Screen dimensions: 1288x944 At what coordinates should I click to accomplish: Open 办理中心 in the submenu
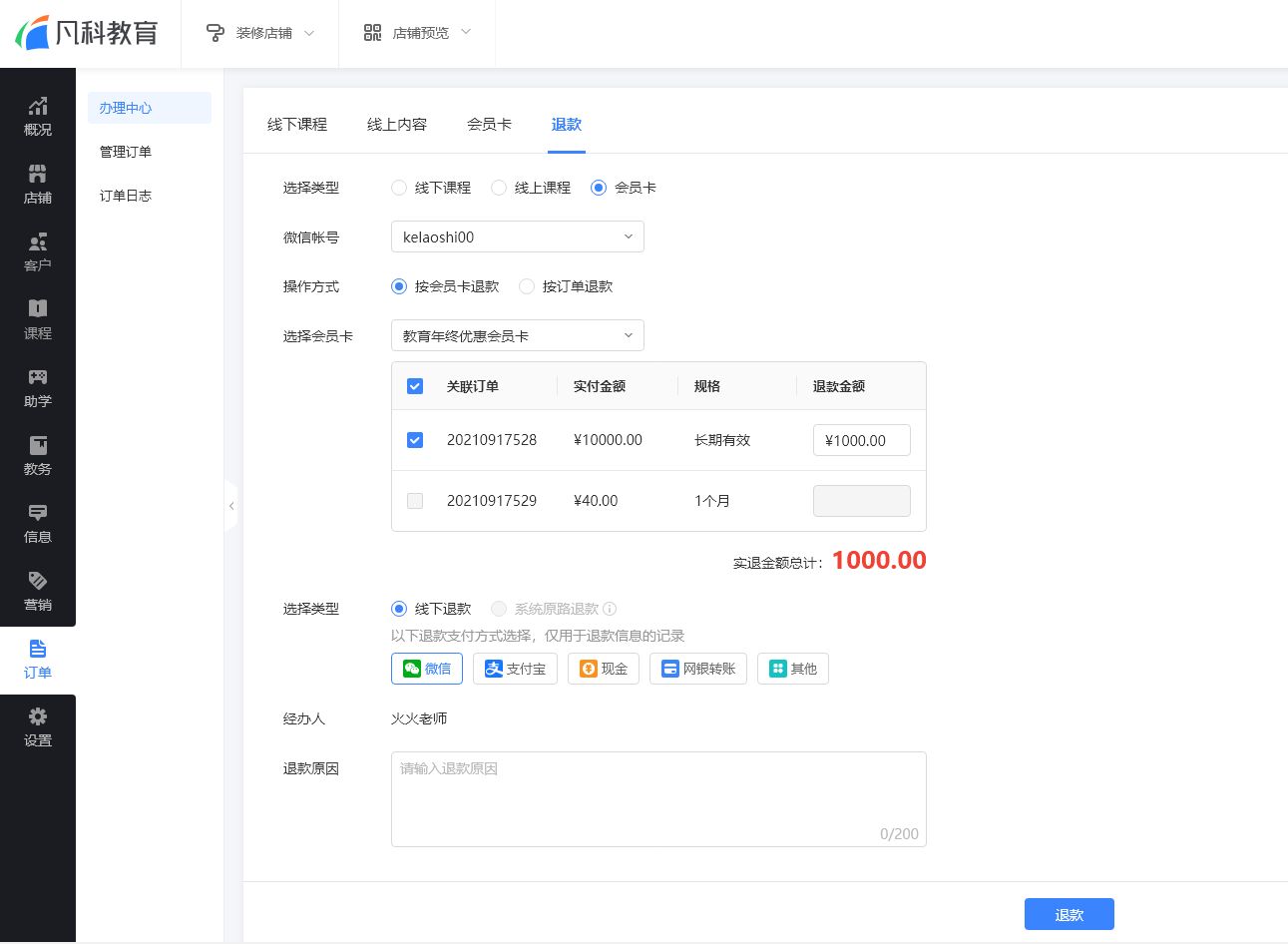coord(150,108)
